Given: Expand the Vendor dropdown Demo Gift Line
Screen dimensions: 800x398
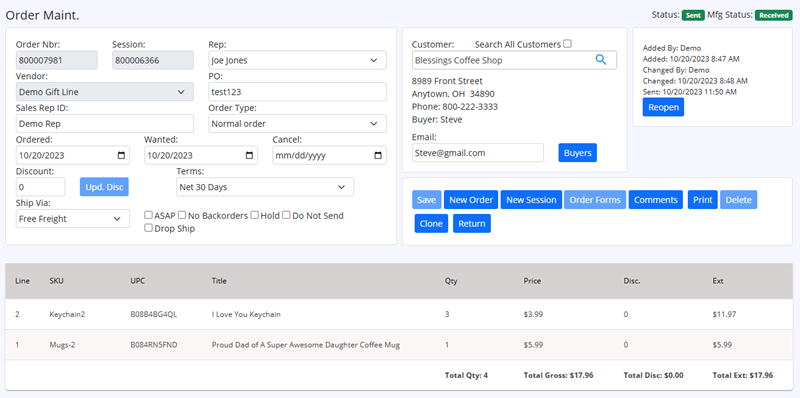Looking at the screenshot, I should [x=105, y=92].
